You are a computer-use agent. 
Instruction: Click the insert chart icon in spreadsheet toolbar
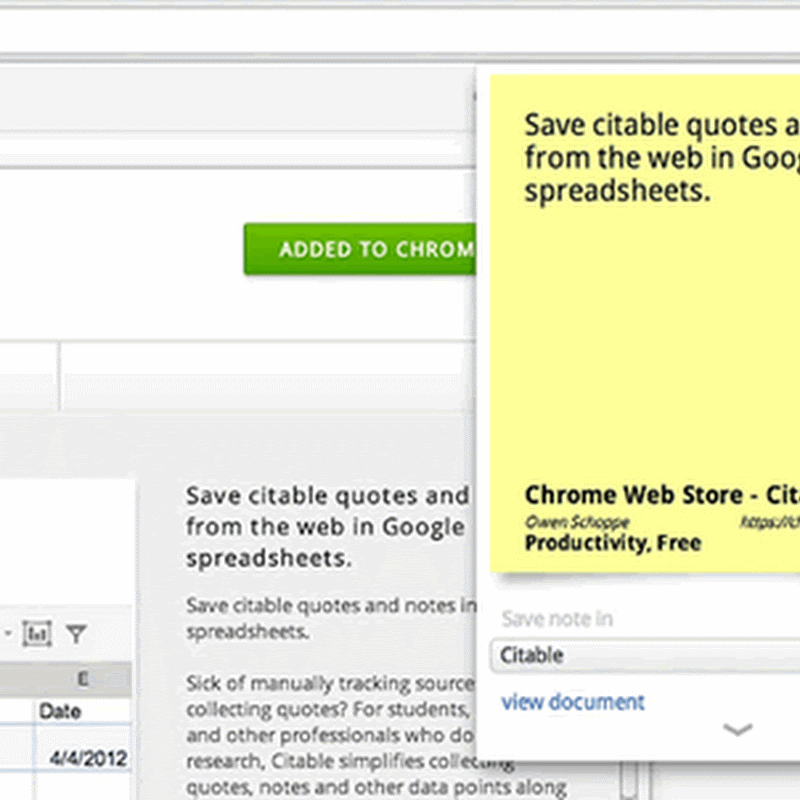click(x=37, y=634)
